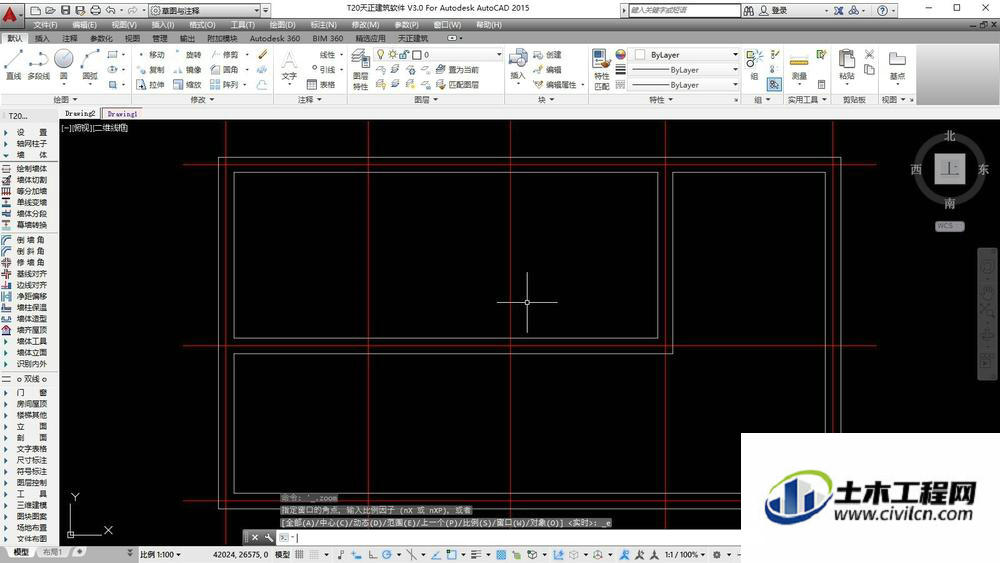Expand 轴网柱子 in the sidebar menu
This screenshot has width=1000, height=563.
click(x=25, y=143)
